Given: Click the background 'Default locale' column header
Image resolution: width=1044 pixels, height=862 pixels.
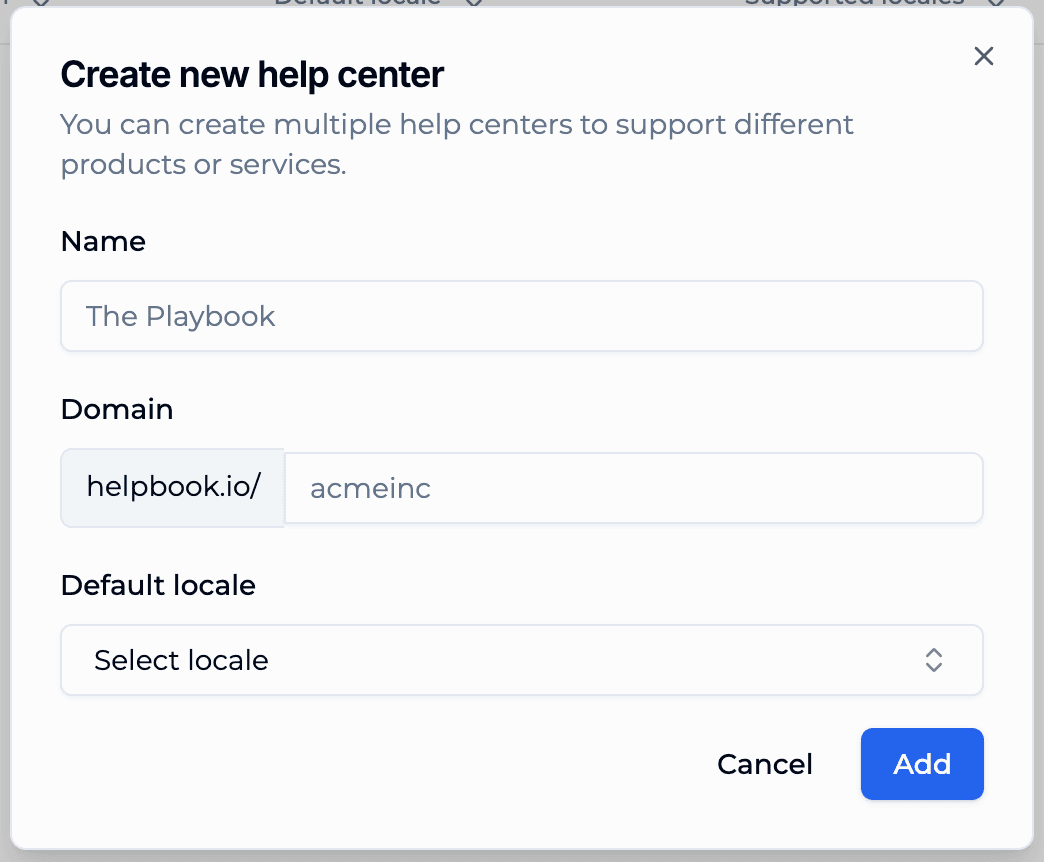Looking at the screenshot, I should click(358, 3).
